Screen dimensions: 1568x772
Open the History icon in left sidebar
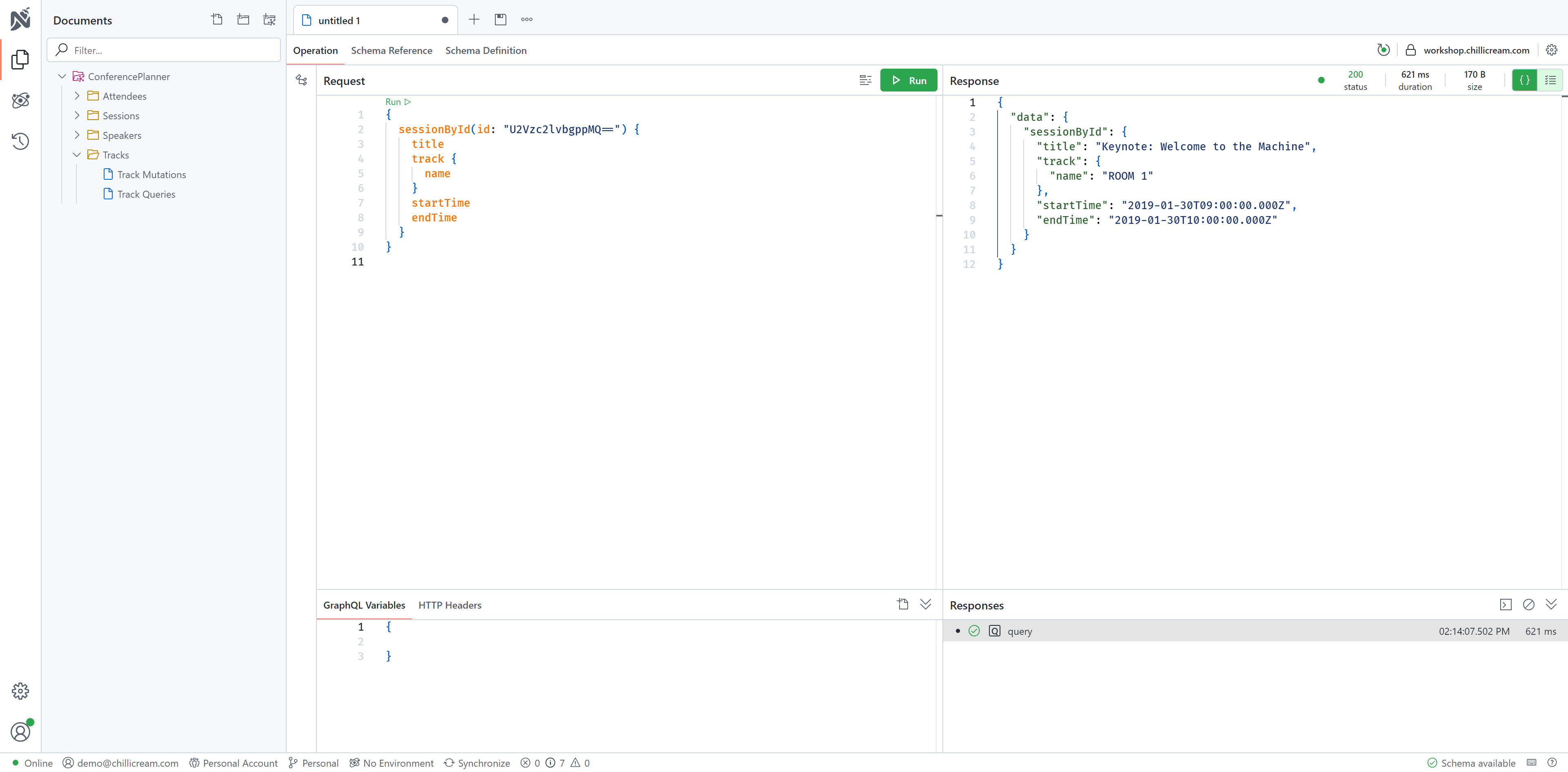(x=20, y=141)
